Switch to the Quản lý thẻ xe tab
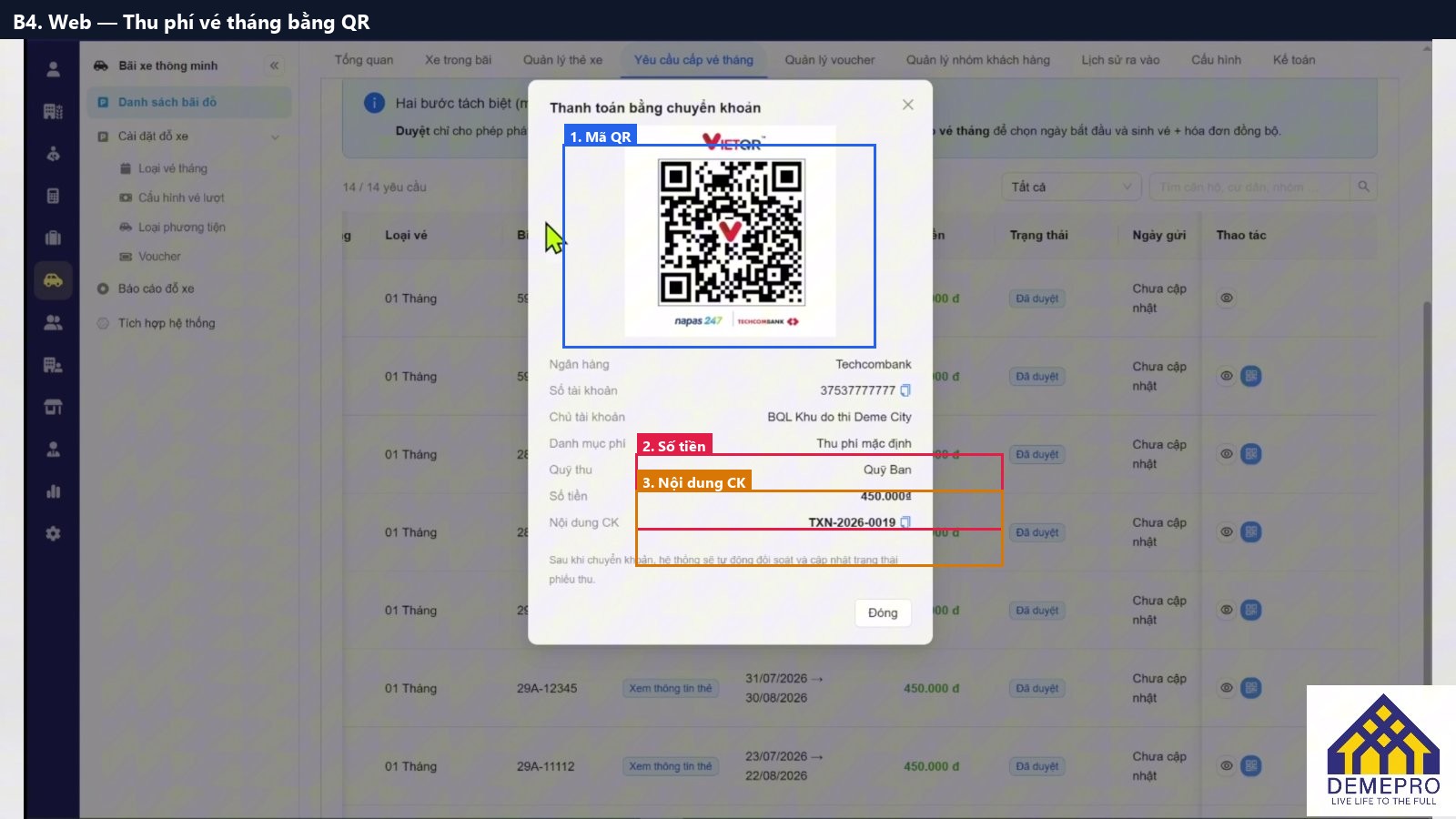 (x=562, y=60)
